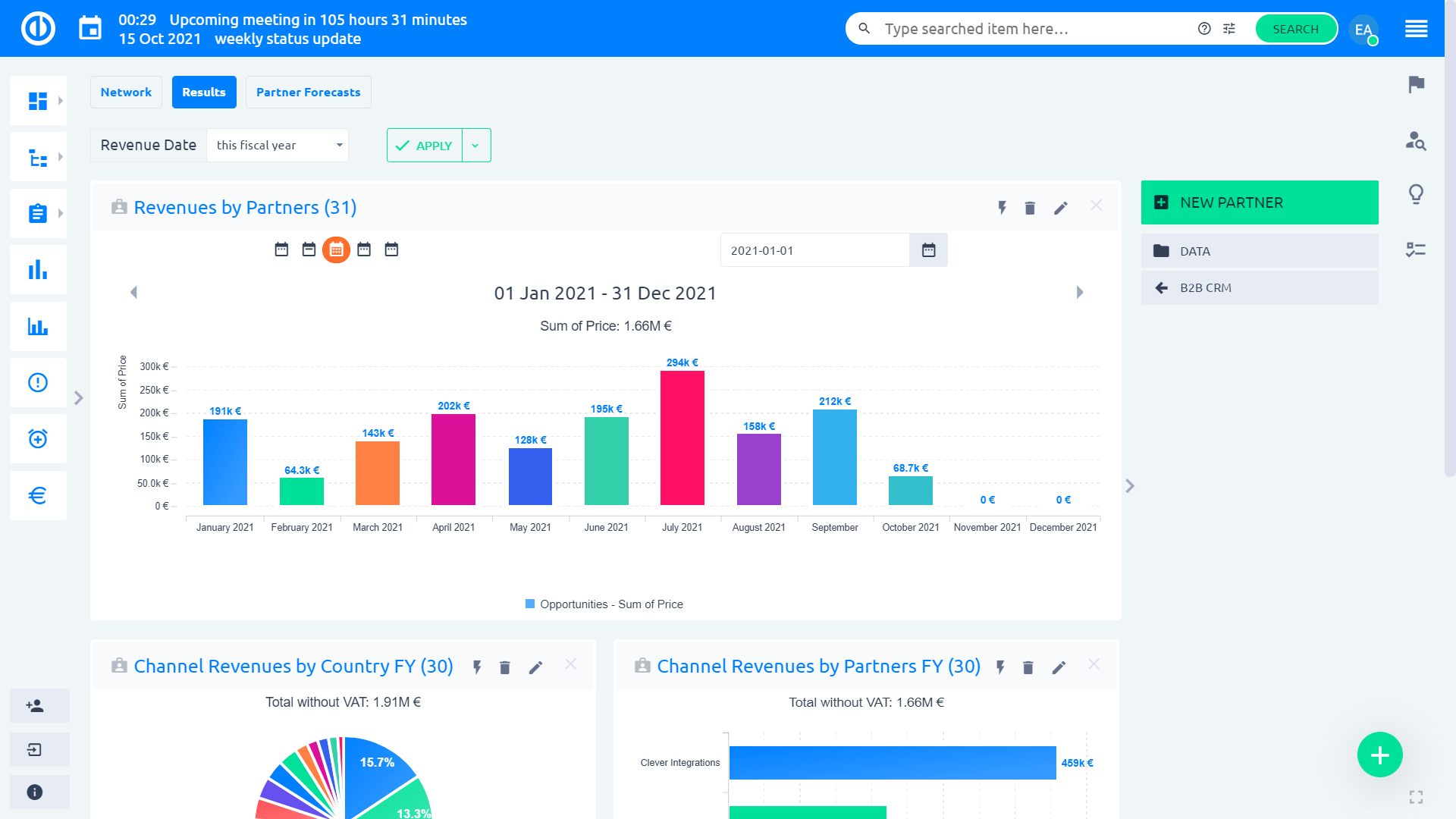Click the APPLY button
The height and width of the screenshot is (819, 1456).
pyautogui.click(x=425, y=145)
